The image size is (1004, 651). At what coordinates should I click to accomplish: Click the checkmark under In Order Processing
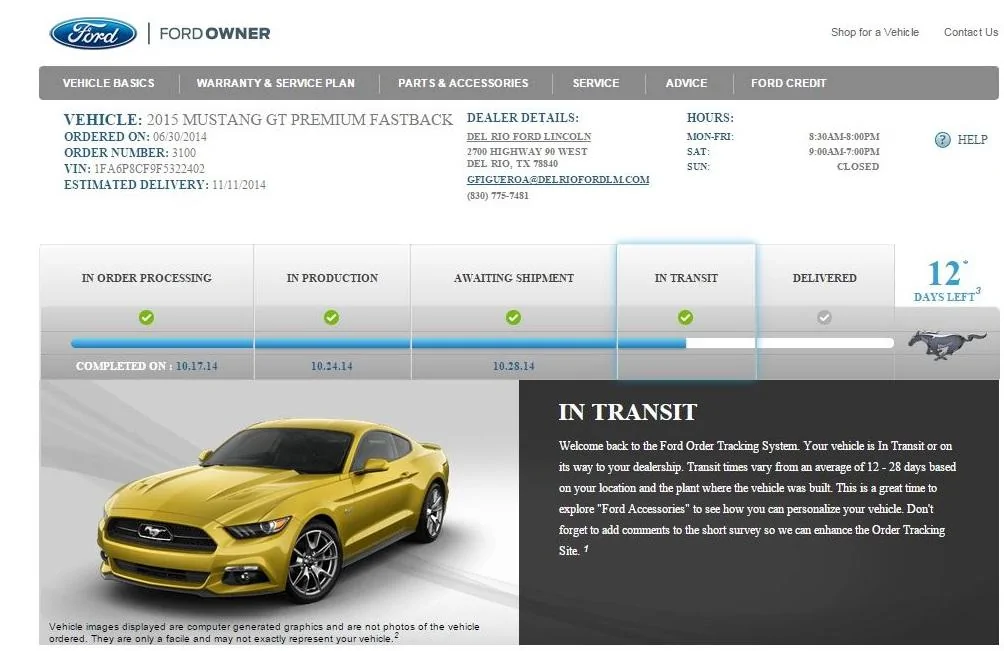tap(147, 317)
